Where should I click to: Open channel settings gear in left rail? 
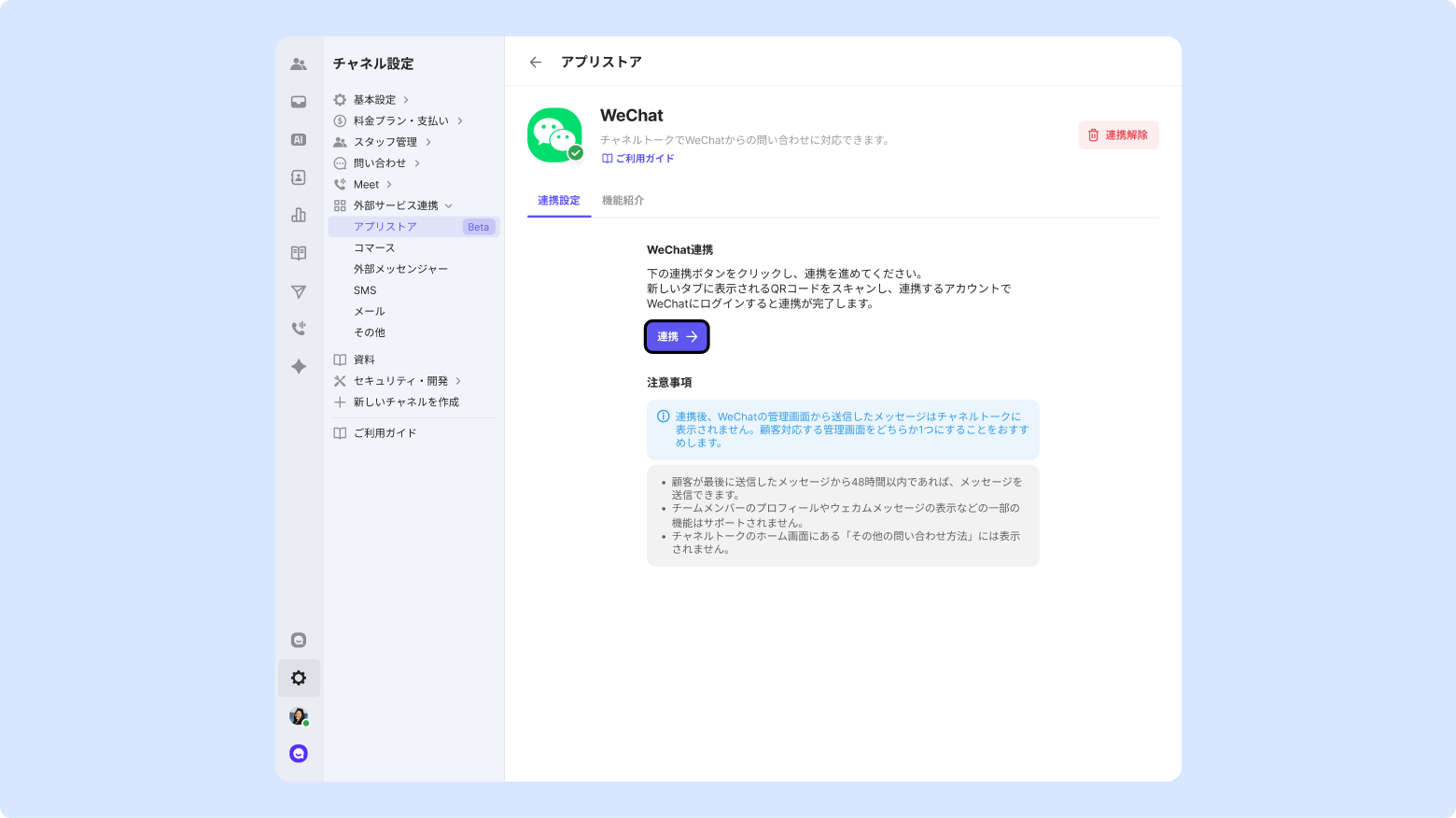point(299,678)
